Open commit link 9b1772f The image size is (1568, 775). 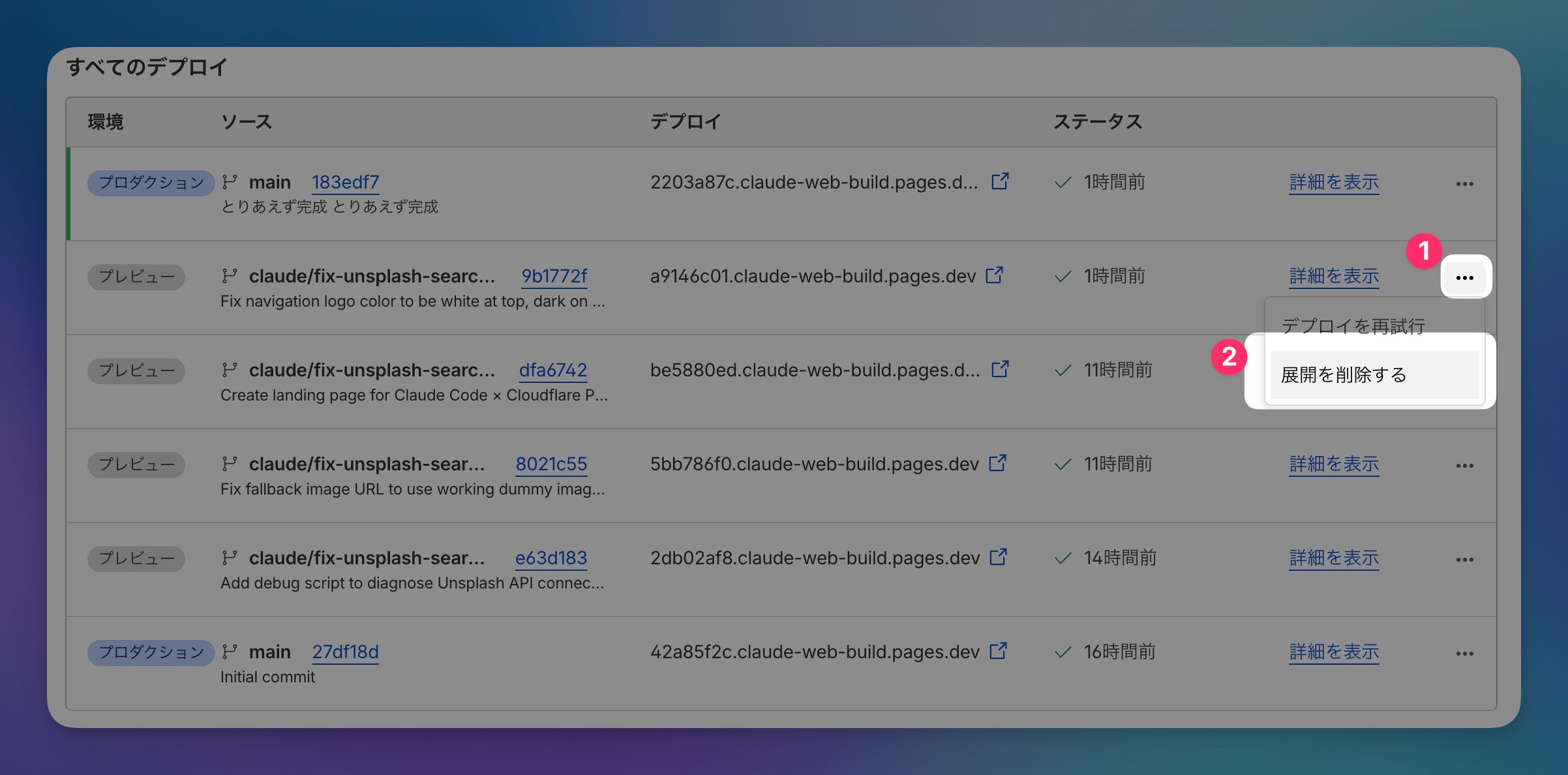[x=554, y=276]
